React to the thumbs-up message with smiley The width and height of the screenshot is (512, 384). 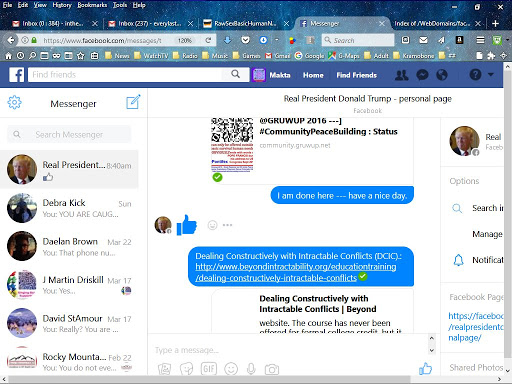(x=212, y=225)
